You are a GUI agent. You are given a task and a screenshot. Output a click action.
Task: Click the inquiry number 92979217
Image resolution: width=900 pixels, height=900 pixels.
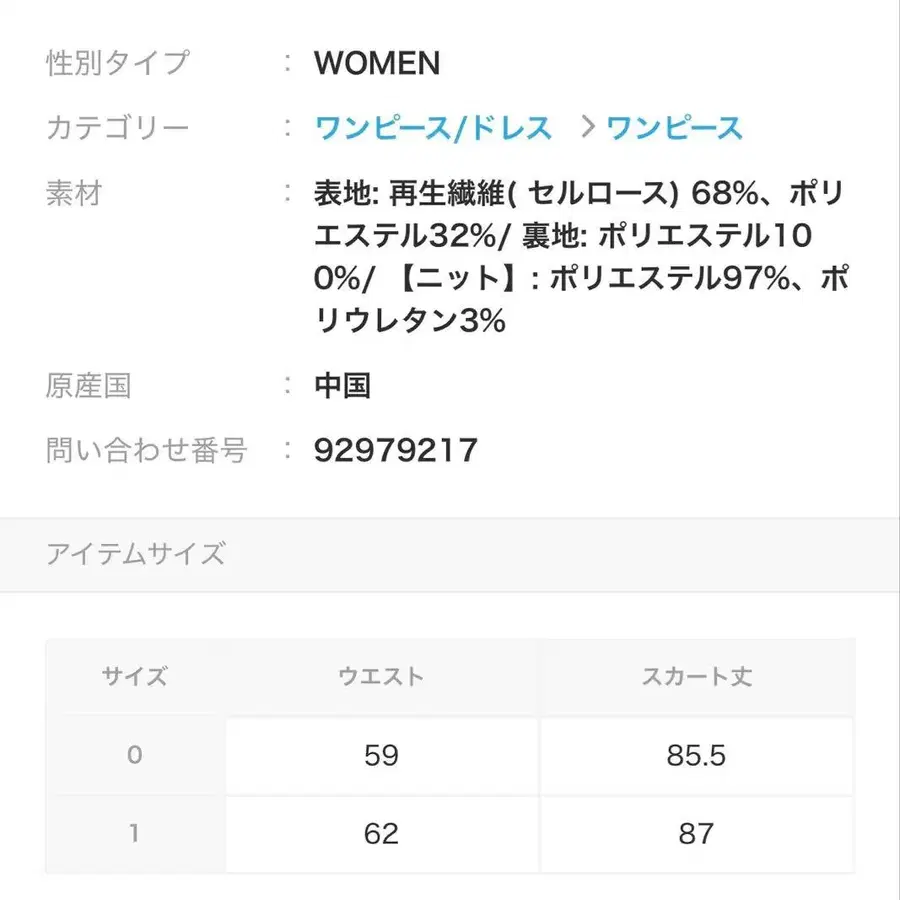pyautogui.click(x=396, y=450)
